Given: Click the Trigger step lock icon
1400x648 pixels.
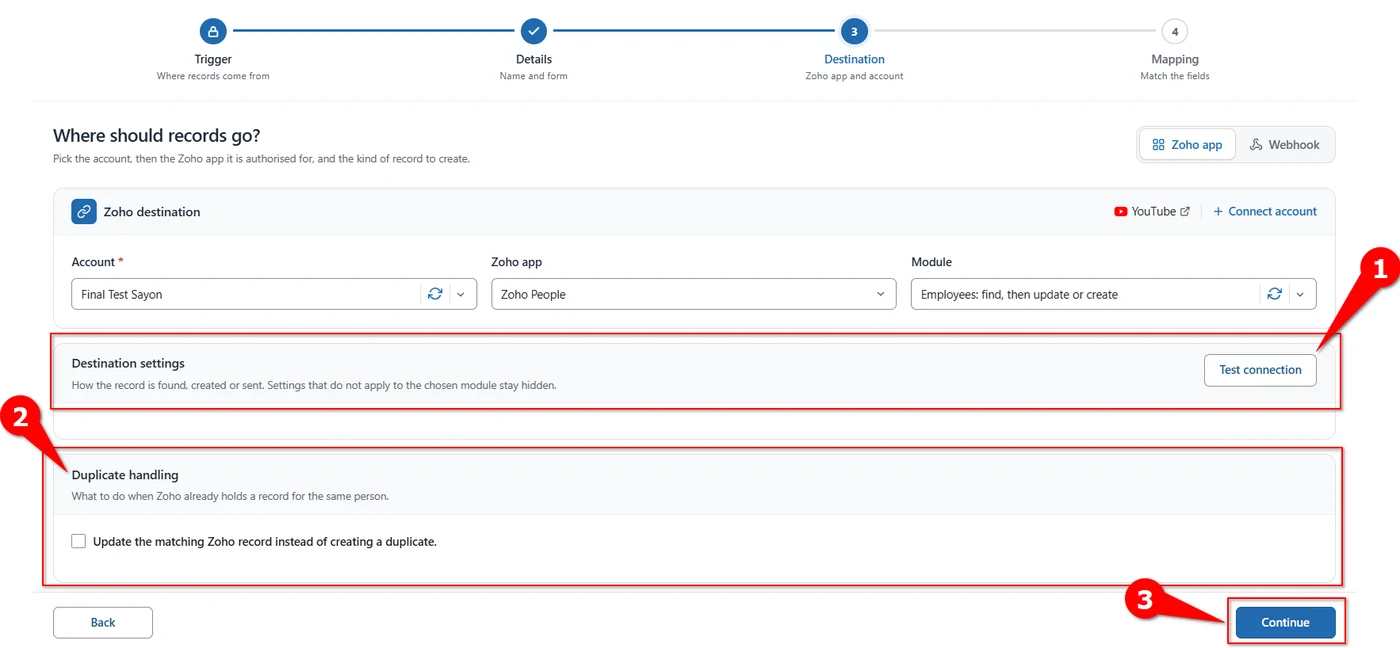Looking at the screenshot, I should coord(213,31).
